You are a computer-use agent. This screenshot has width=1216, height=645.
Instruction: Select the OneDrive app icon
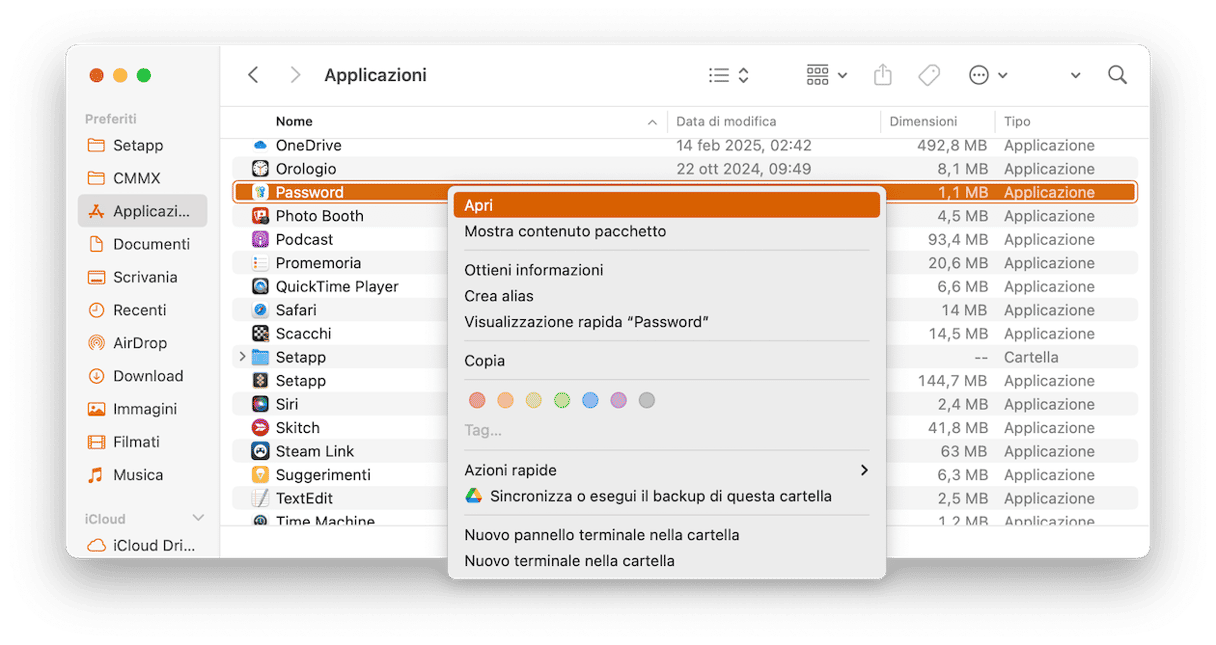[x=260, y=145]
